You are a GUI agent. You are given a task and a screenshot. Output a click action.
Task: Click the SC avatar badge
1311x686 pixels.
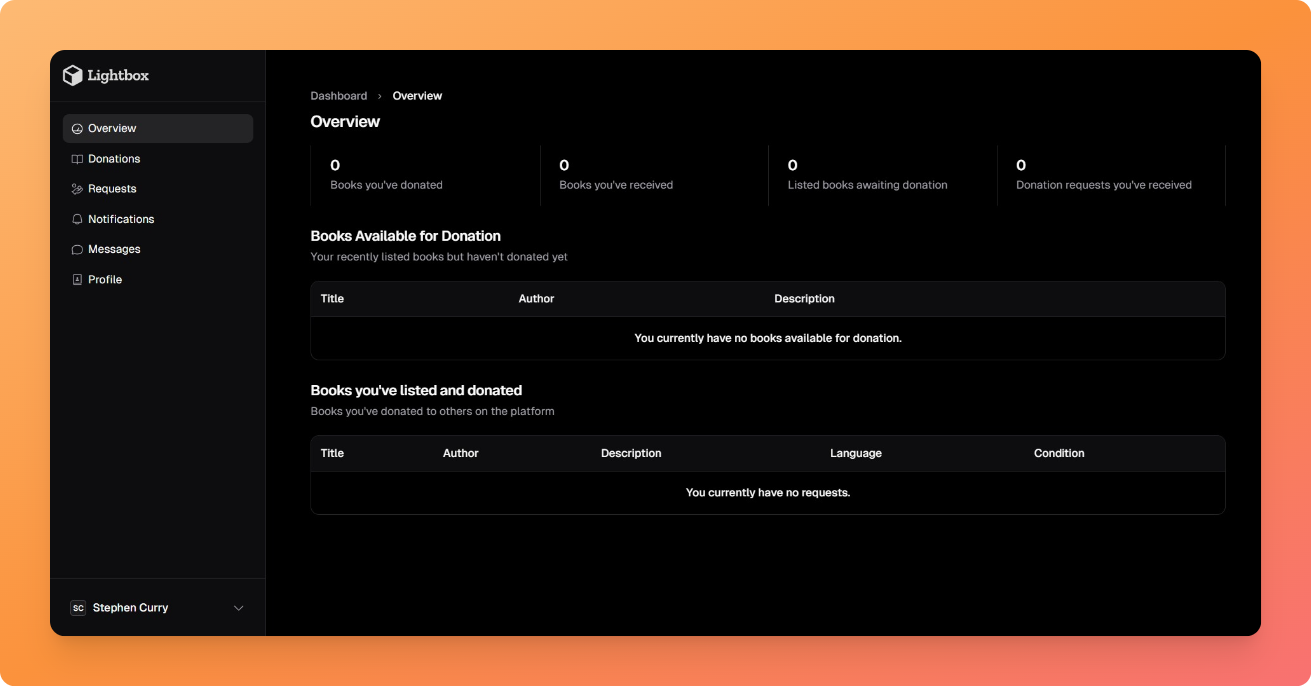click(x=78, y=608)
